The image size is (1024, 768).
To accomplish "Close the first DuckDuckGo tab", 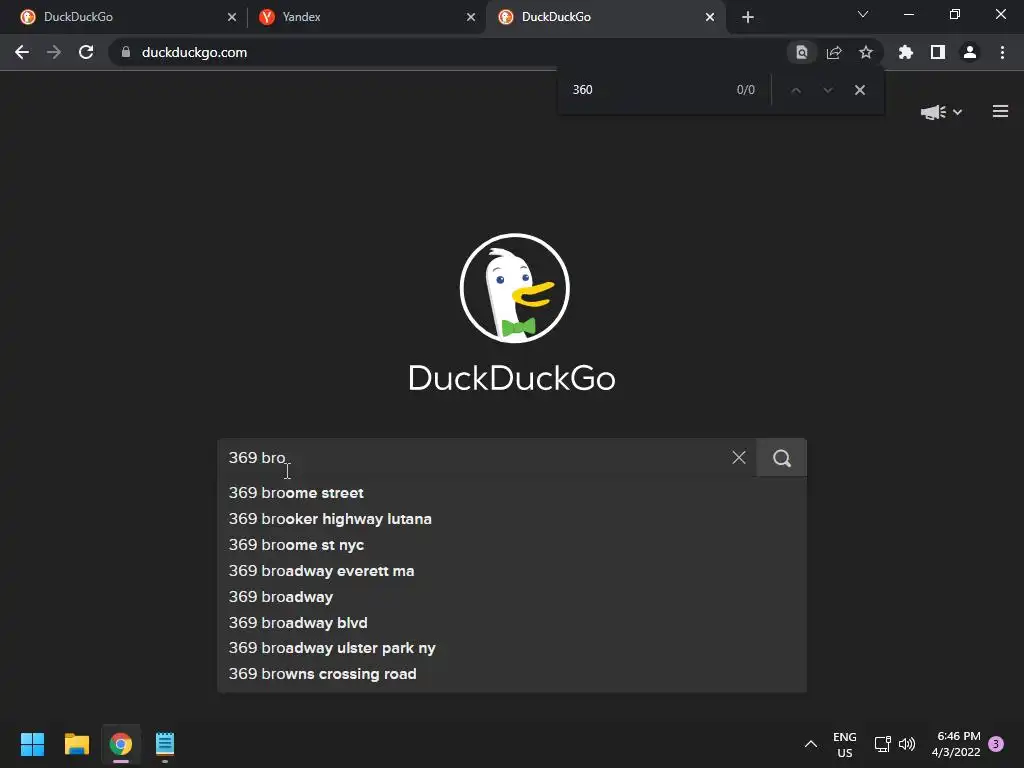I will point(232,17).
